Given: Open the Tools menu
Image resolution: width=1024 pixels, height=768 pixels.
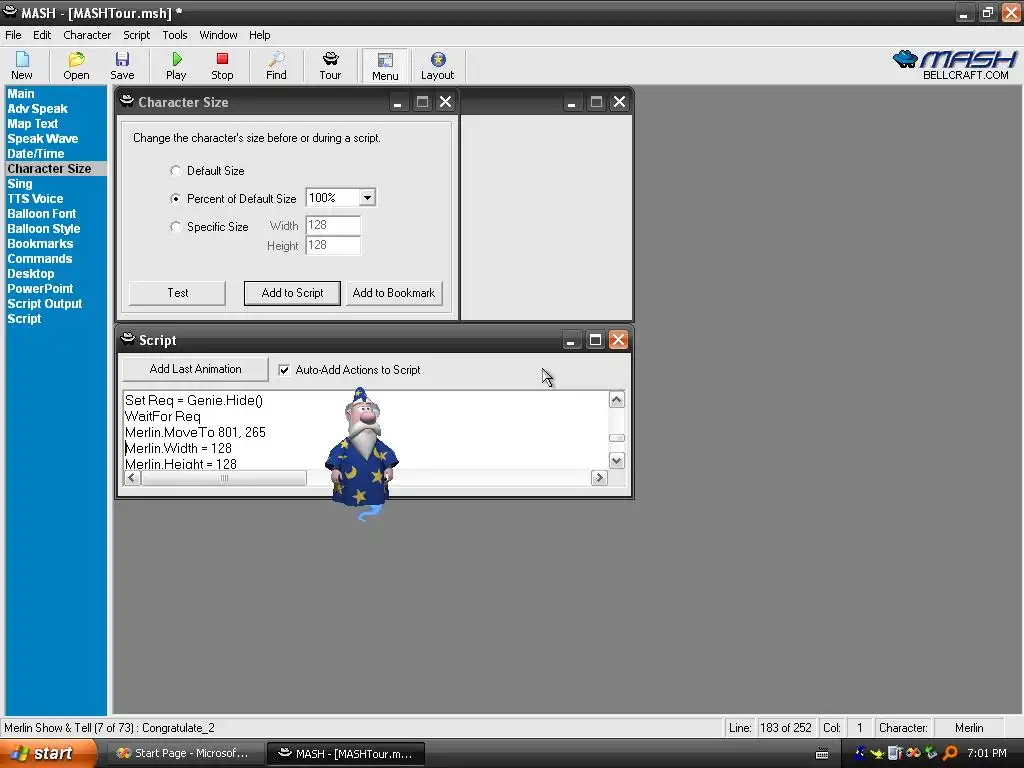Looking at the screenshot, I should pos(174,35).
